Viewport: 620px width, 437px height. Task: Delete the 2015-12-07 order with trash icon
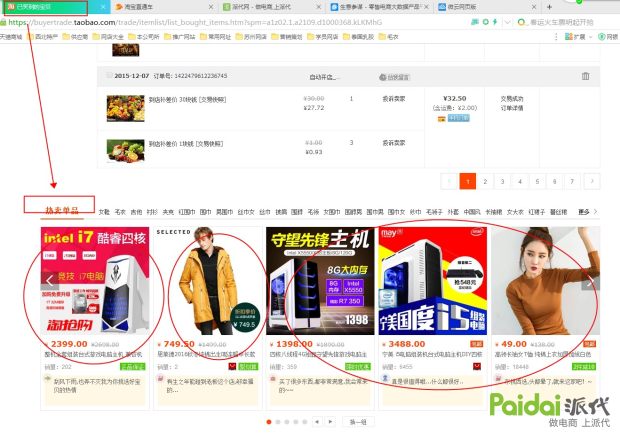(585, 76)
